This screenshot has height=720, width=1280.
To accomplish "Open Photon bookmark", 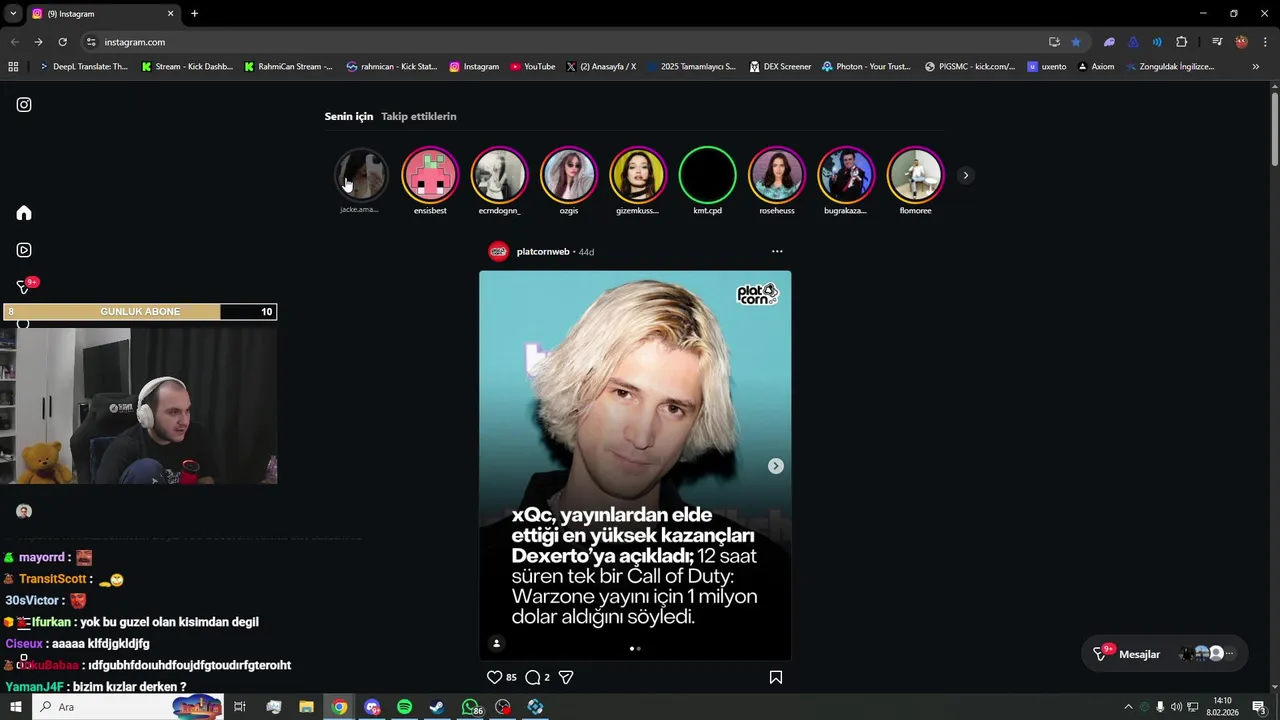I will [866, 67].
